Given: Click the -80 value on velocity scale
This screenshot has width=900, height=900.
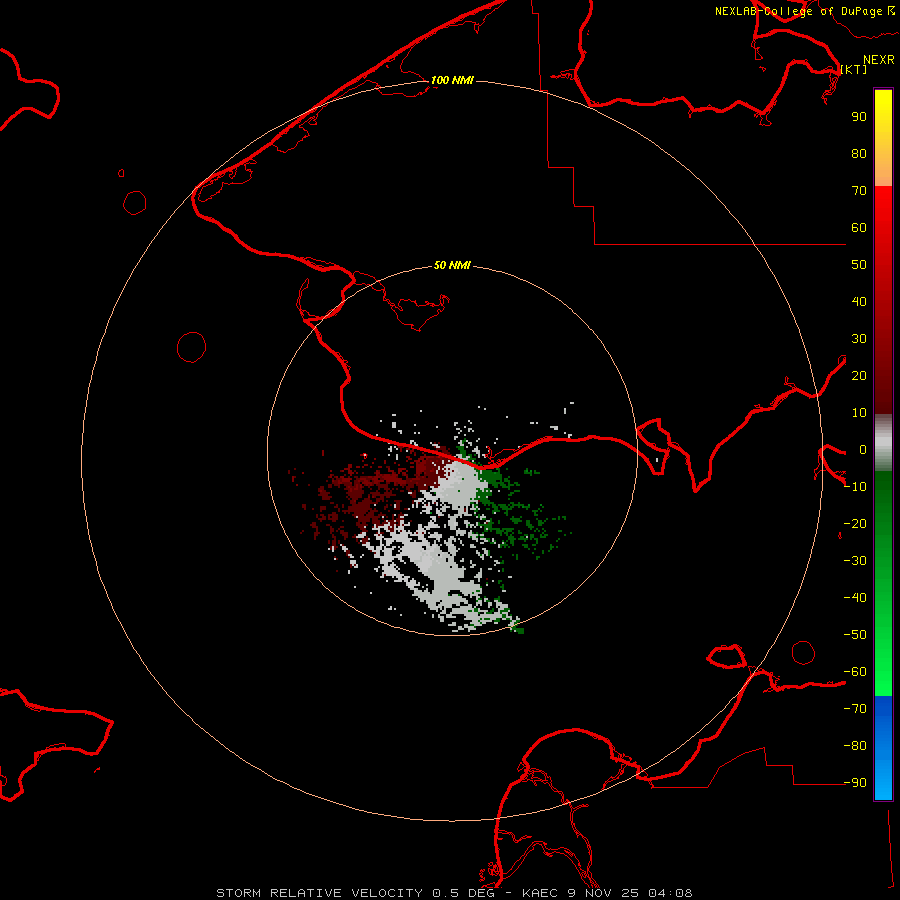Looking at the screenshot, I should pyautogui.click(x=855, y=746).
